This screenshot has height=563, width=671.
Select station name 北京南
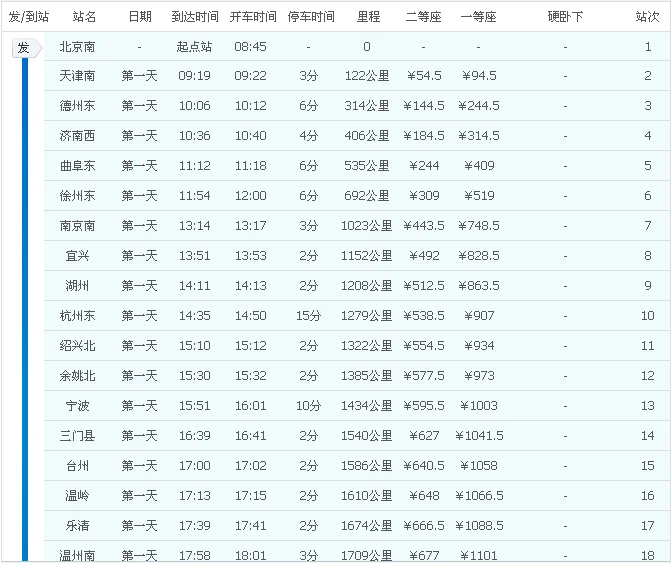pyautogui.click(x=77, y=47)
